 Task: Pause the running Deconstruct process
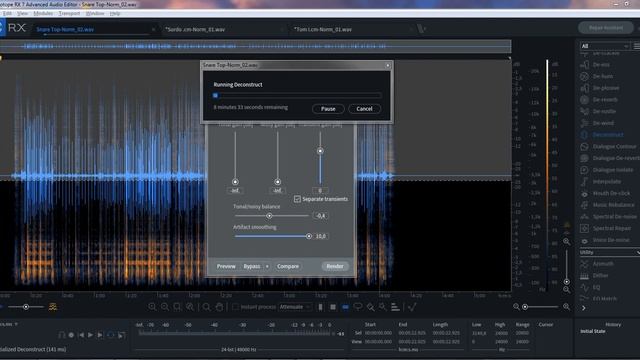coord(328,109)
